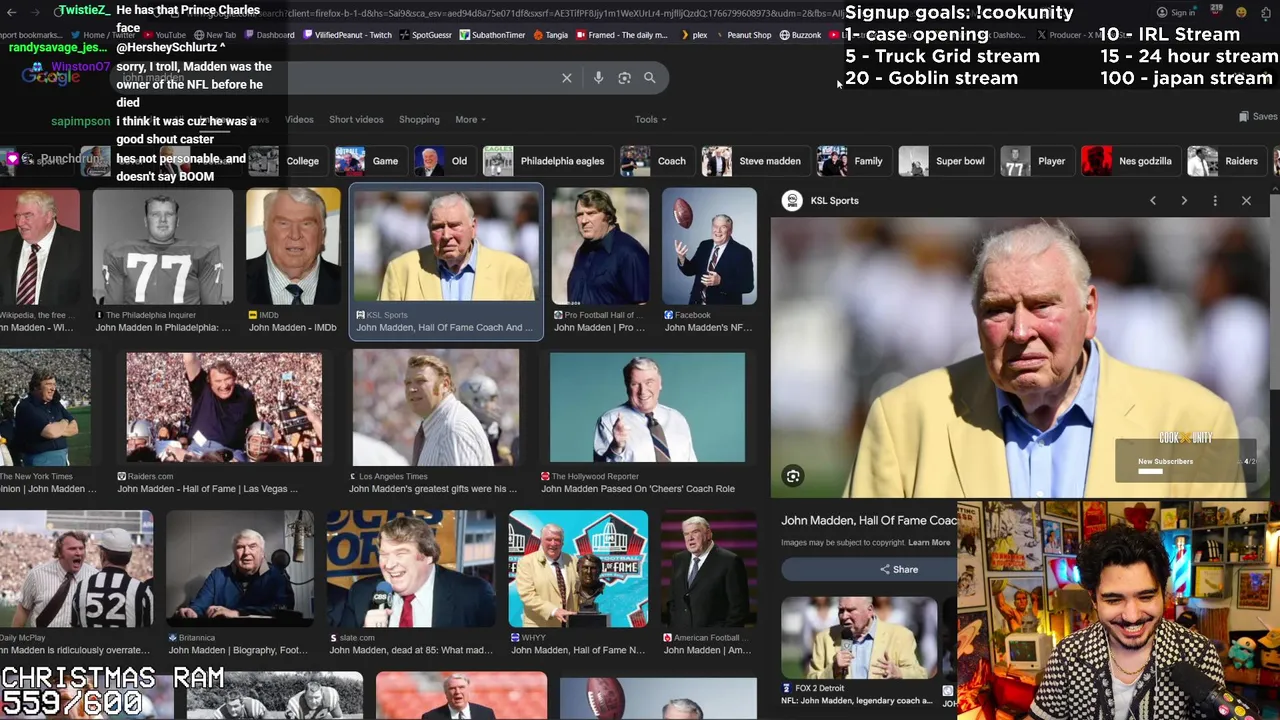
Task: Open the SpotGuessr bookmark
Action: pos(425,35)
